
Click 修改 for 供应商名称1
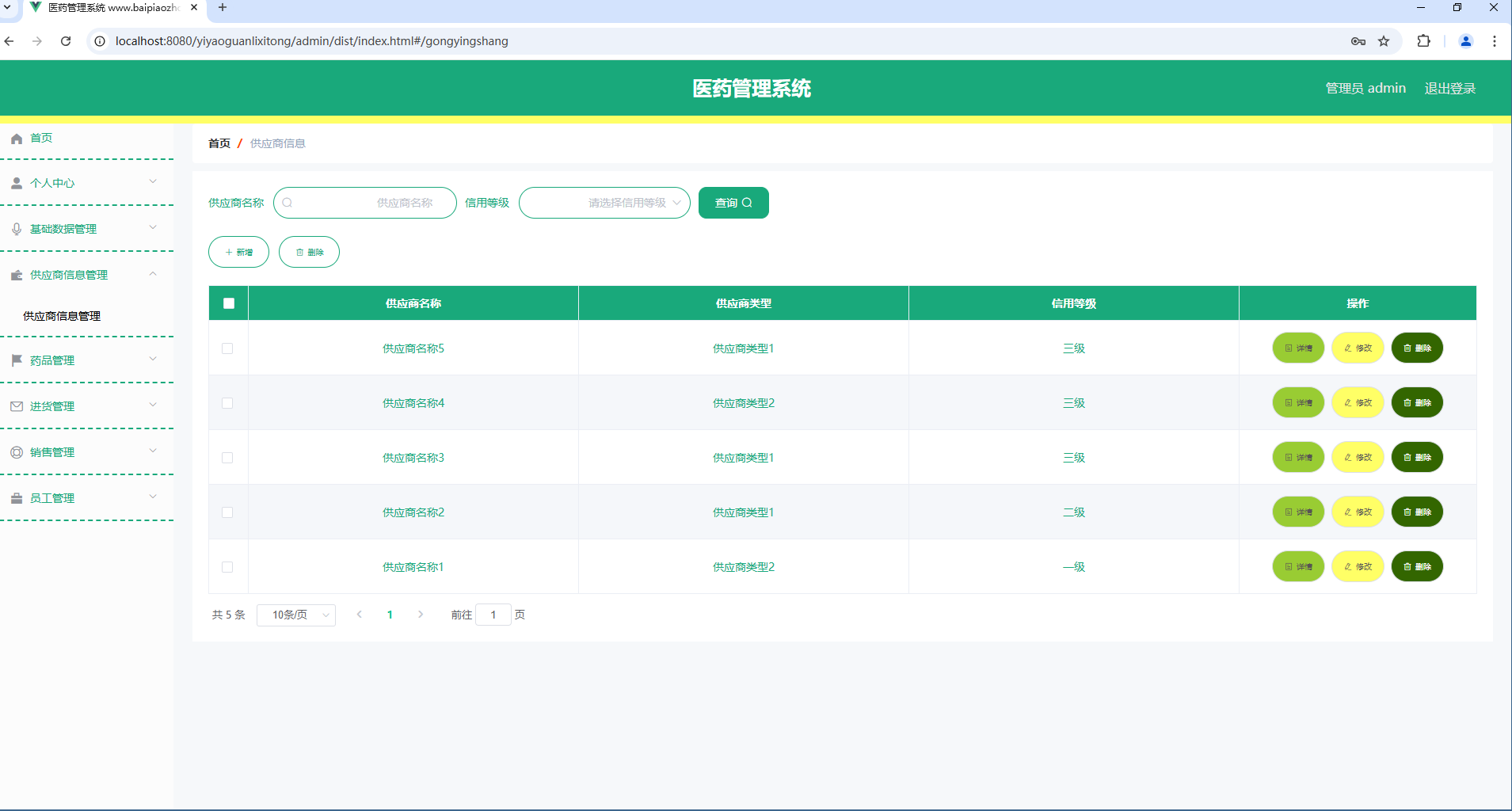pos(1358,566)
